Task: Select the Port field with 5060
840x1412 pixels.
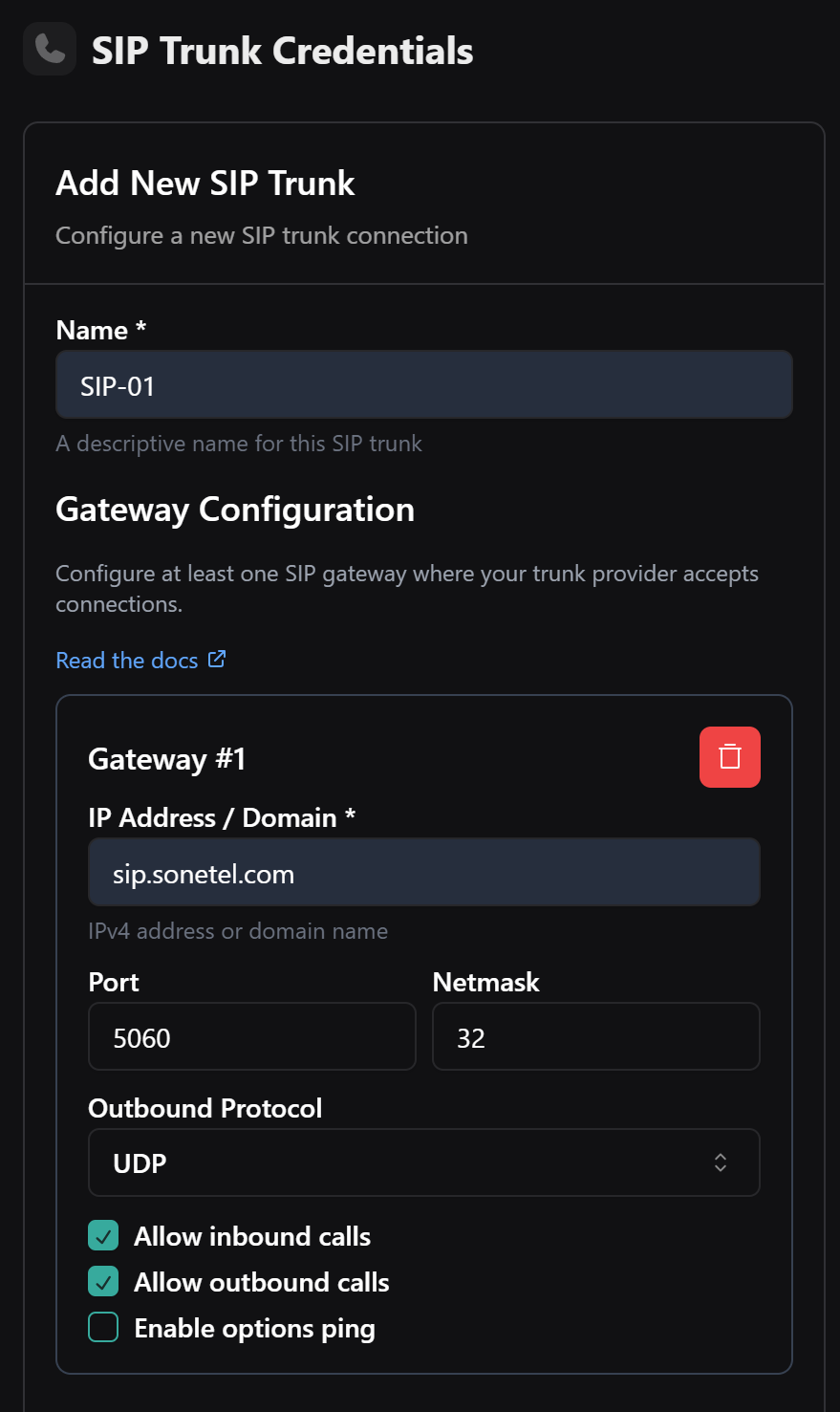Action: (251, 1037)
